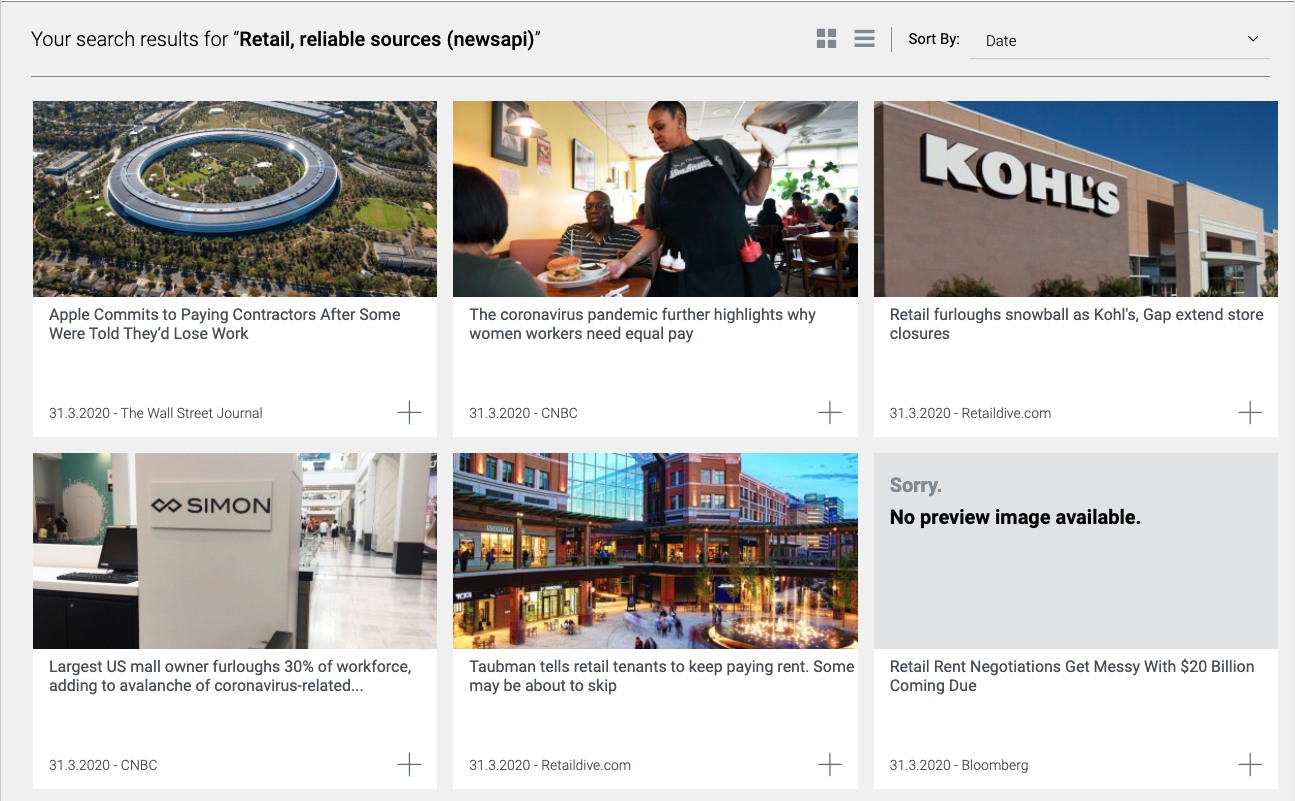The height and width of the screenshot is (801, 1295).
Task: Open Retail furloughs snowball headline
Action: [1076, 324]
